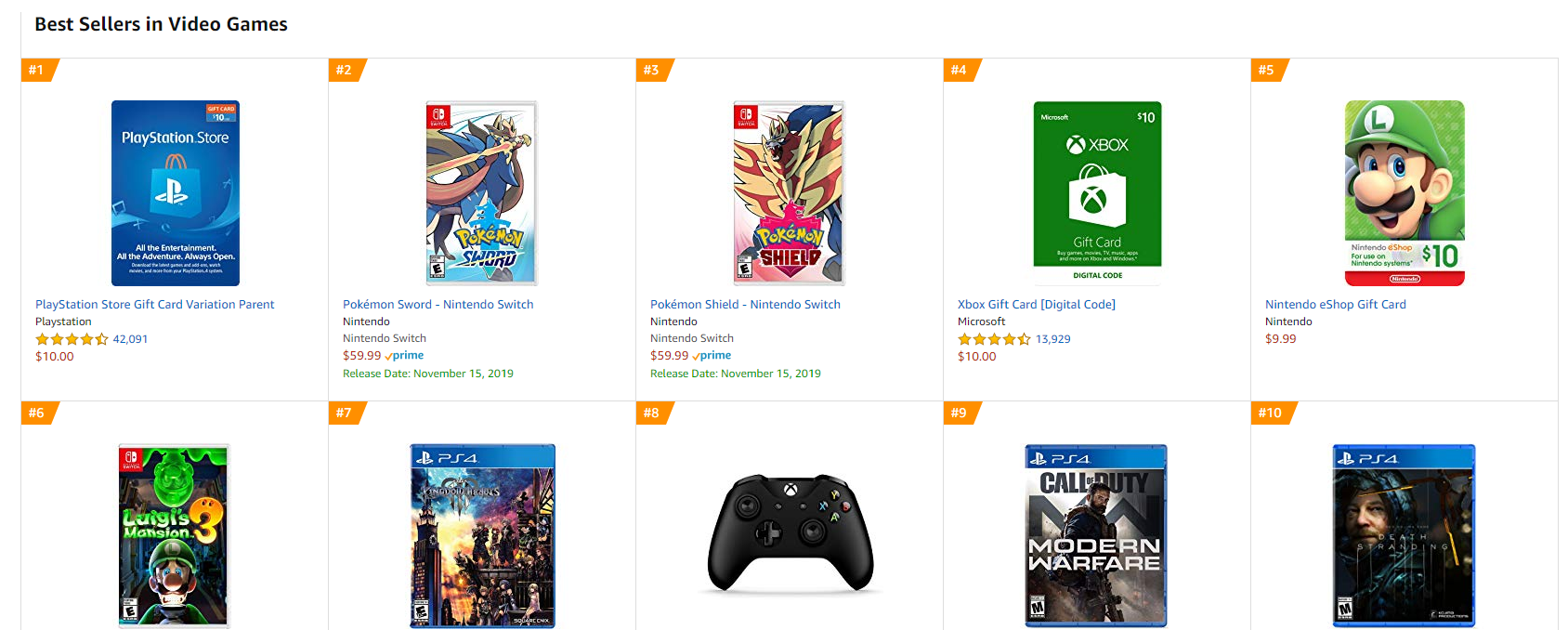Open the Call of Duty Modern Warfare cover
1568x630 pixels.
pos(1096,536)
